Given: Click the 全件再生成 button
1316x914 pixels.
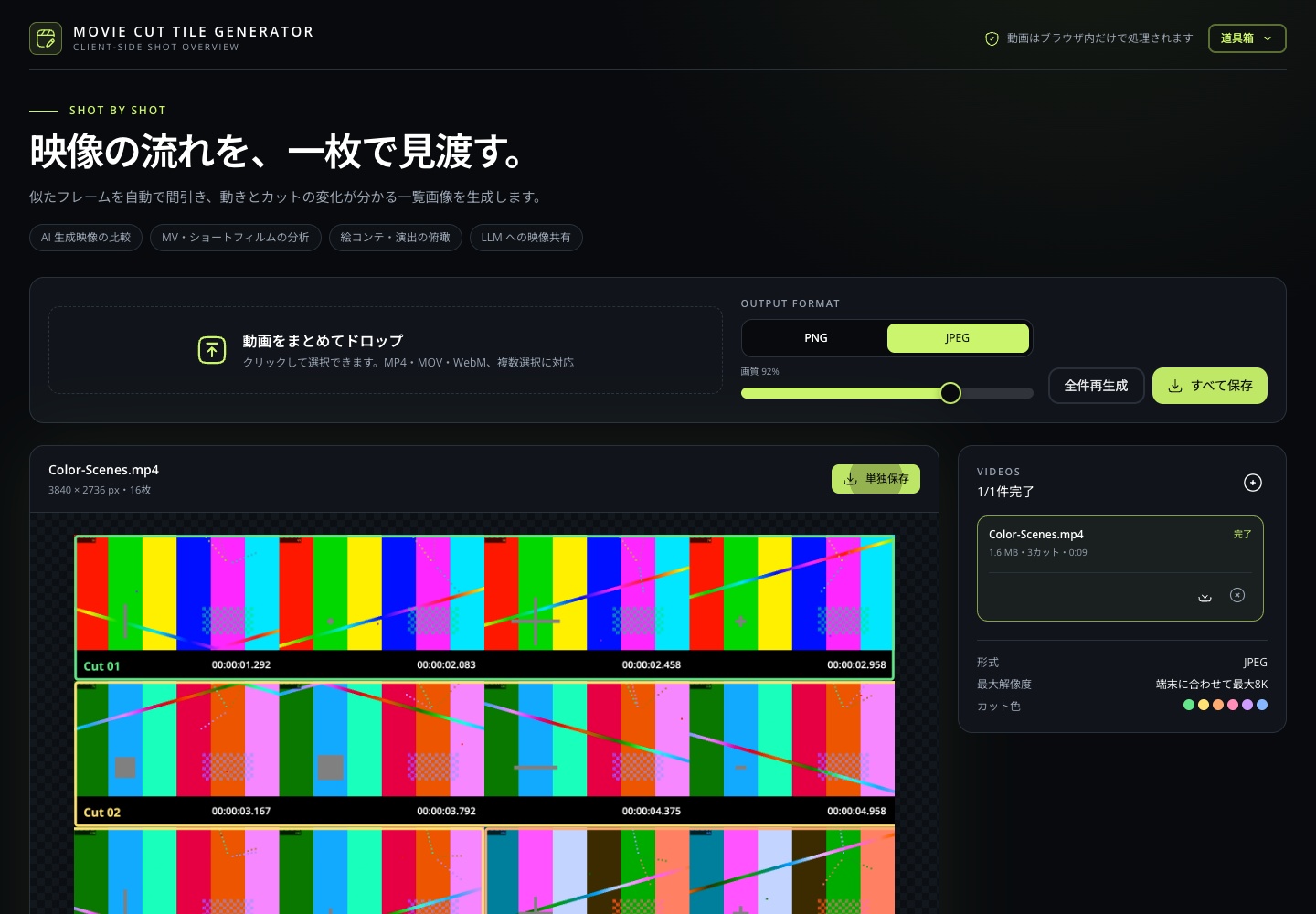Looking at the screenshot, I should coord(1096,386).
